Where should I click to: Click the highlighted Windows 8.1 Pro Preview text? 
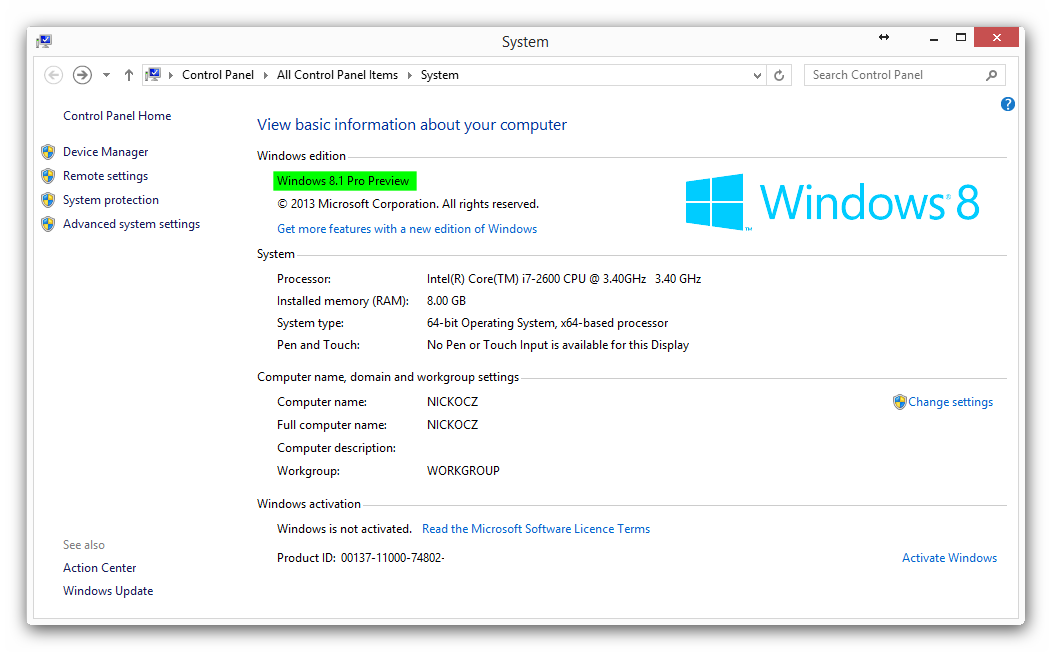pyautogui.click(x=345, y=181)
